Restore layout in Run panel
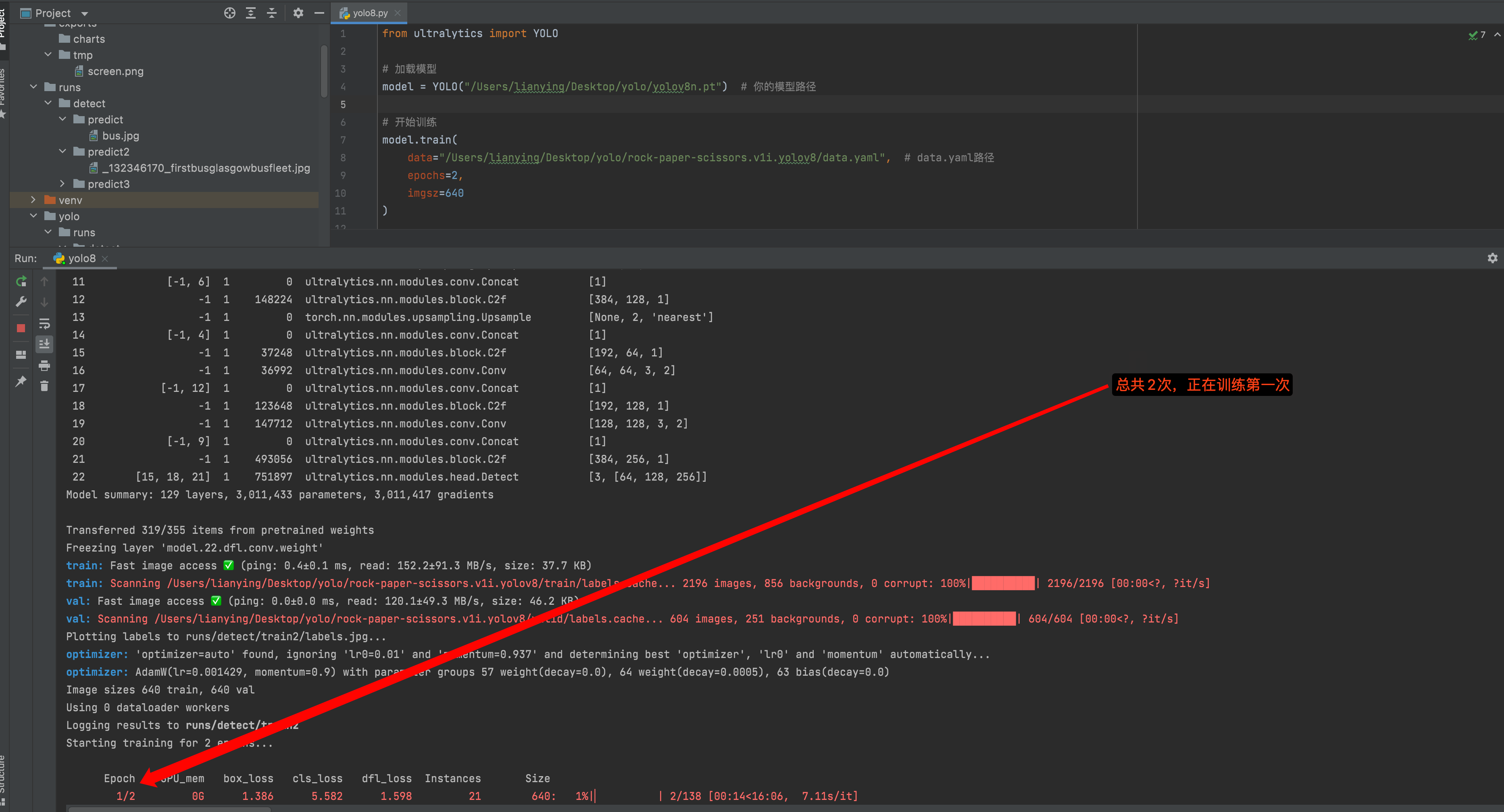This screenshot has height=812, width=1504. [21, 354]
